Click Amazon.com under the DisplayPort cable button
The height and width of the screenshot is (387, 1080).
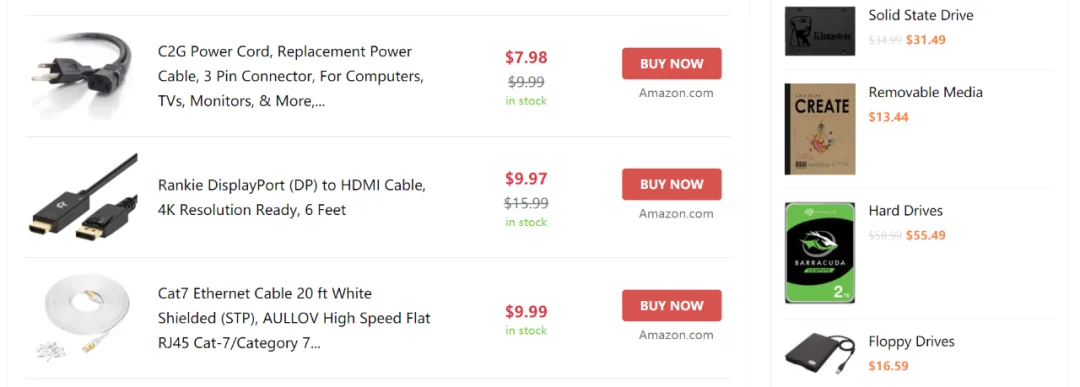pos(676,213)
